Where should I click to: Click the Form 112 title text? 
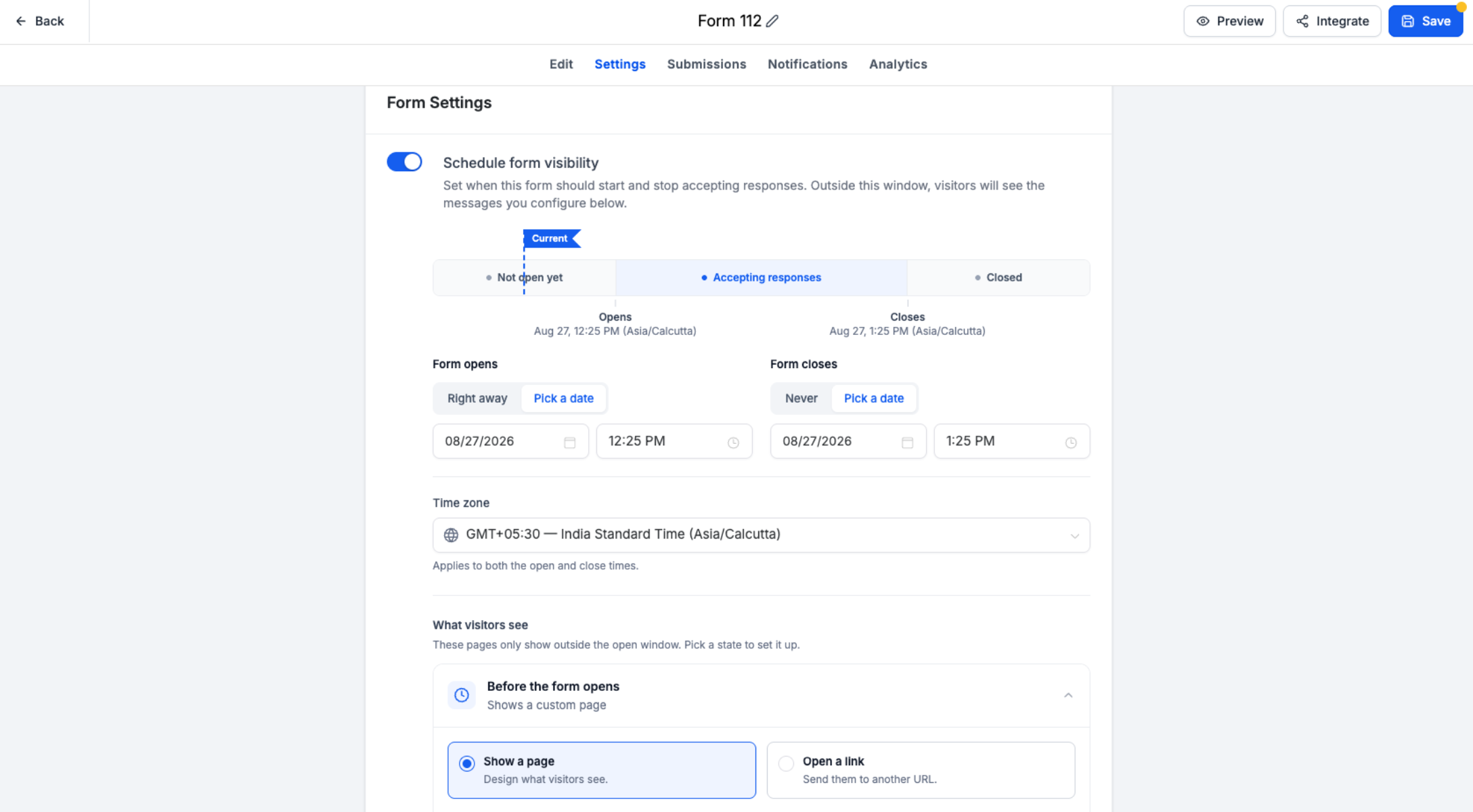tap(729, 21)
